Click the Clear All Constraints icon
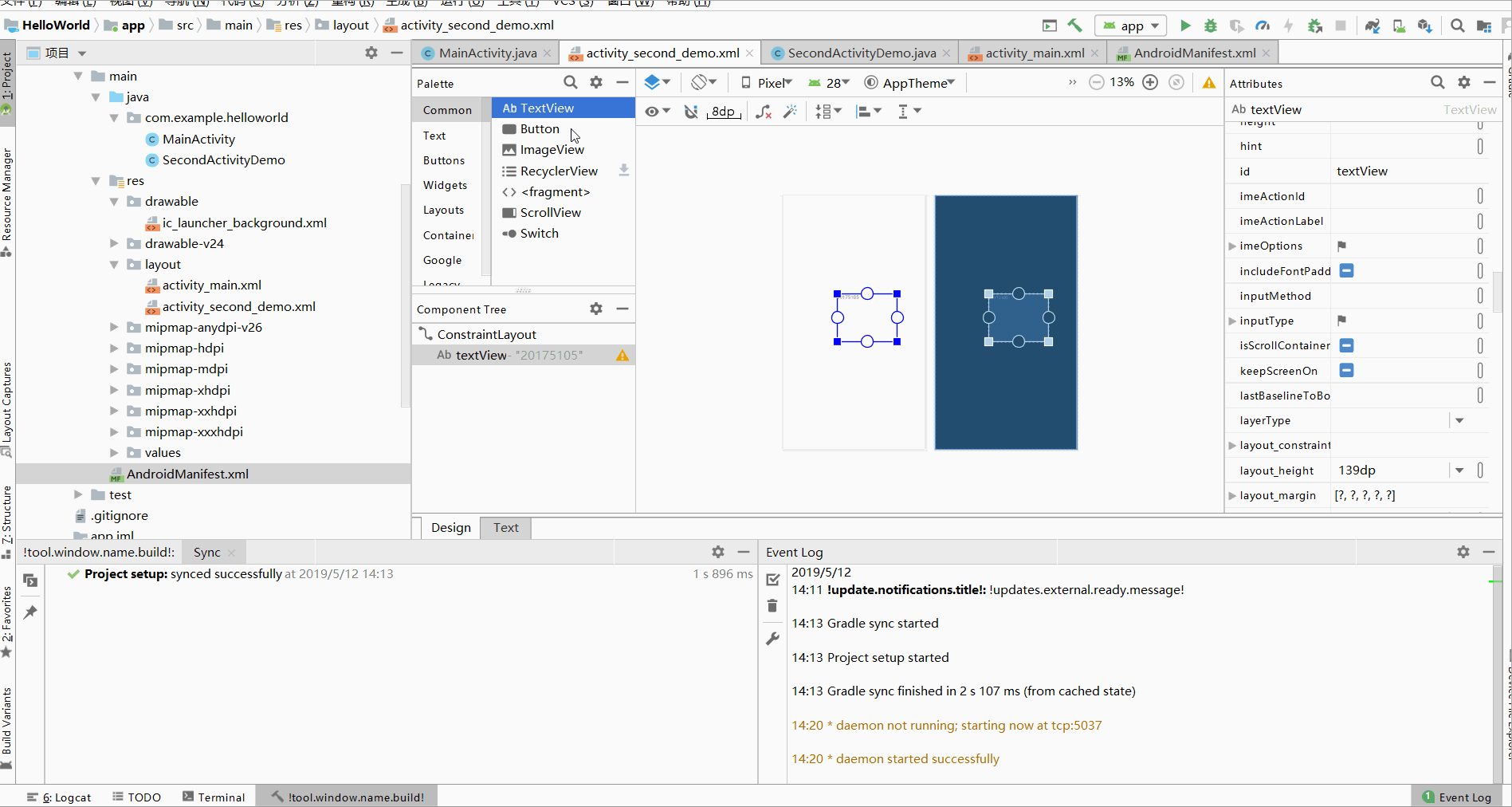 point(763,112)
